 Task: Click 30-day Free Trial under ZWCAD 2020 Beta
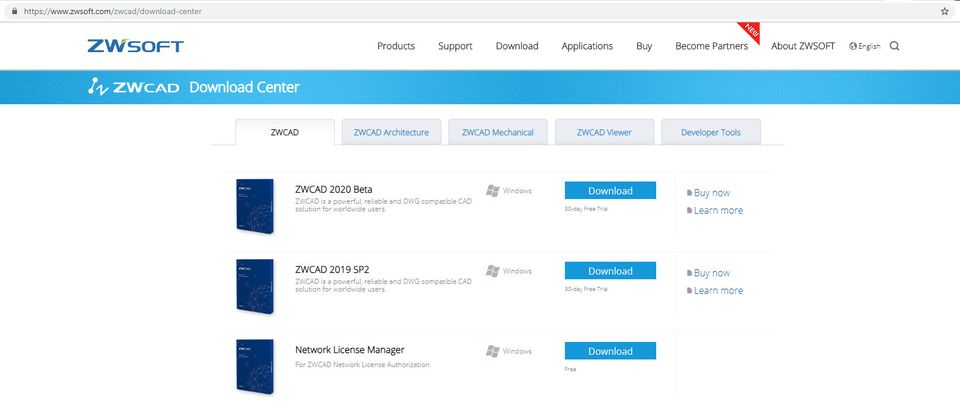coord(586,209)
